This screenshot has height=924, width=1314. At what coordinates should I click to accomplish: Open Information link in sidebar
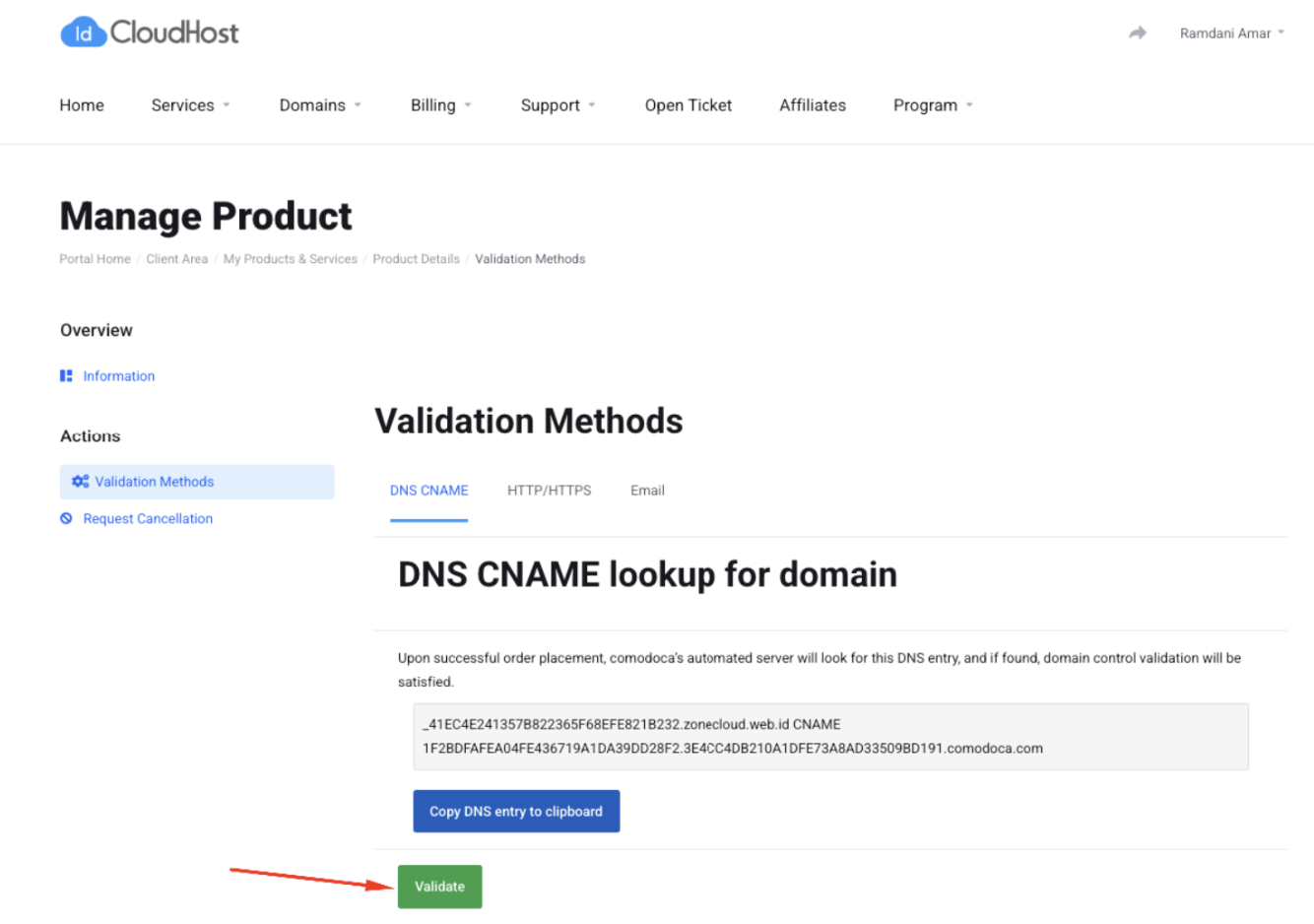pos(119,376)
